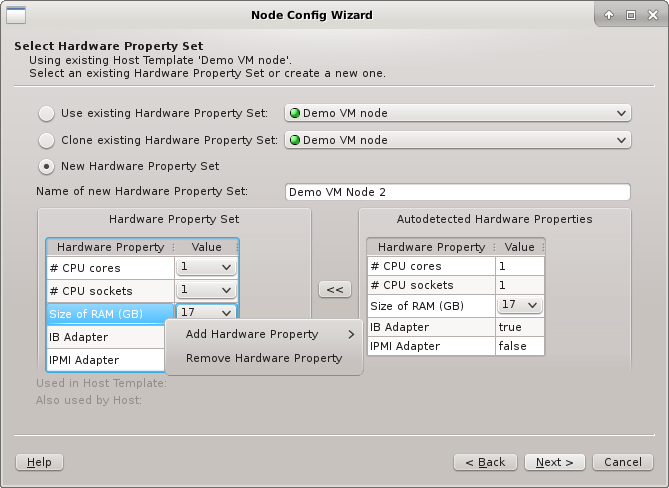
Task: Select the '# CPU cores' row in left table
Action: 111,268
